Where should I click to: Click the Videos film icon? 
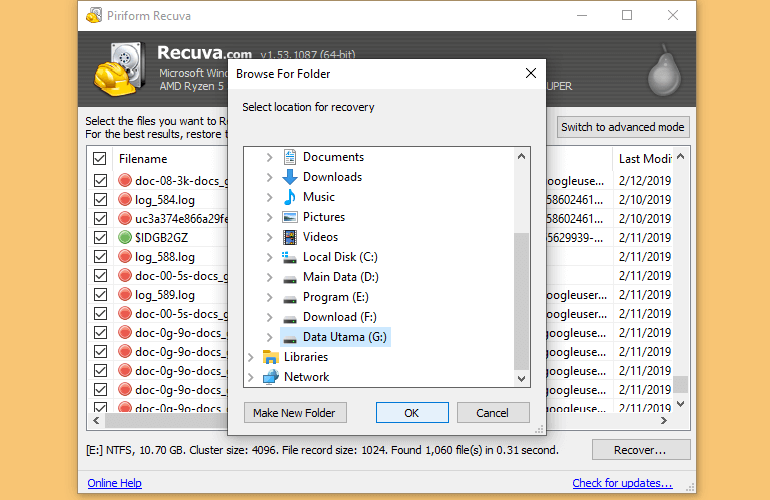290,237
